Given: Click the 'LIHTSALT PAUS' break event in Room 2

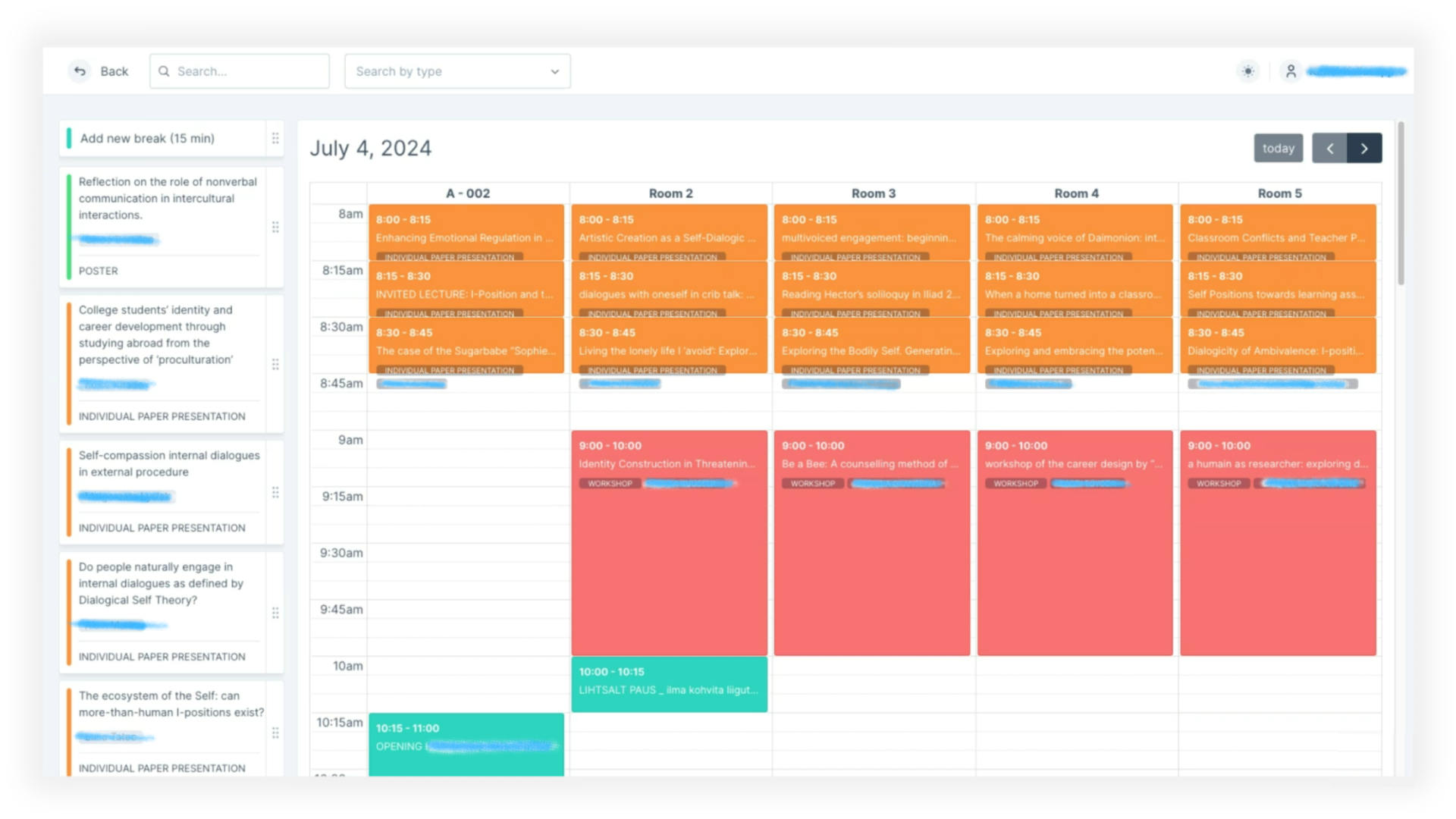Looking at the screenshot, I should (x=669, y=684).
